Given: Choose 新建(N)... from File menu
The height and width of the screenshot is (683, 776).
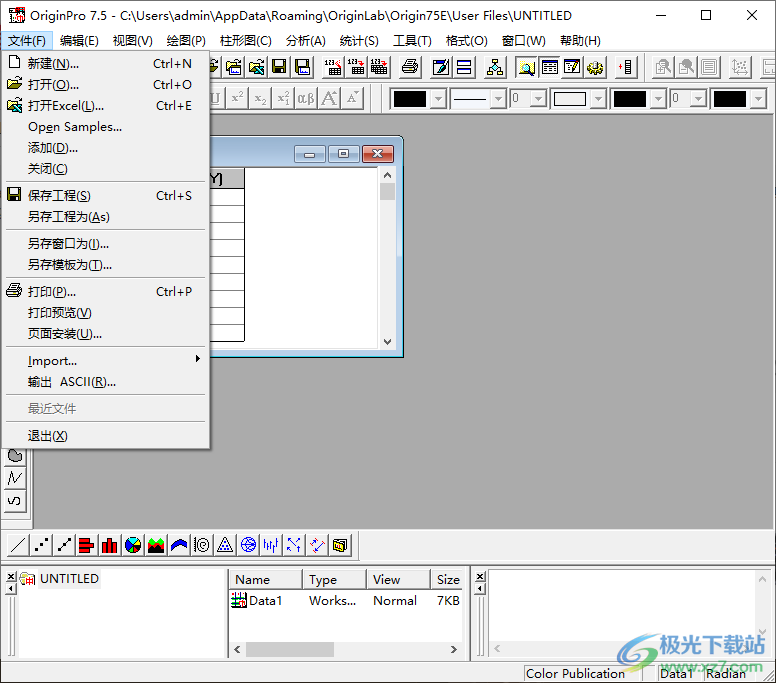Looking at the screenshot, I should pos(106,63).
